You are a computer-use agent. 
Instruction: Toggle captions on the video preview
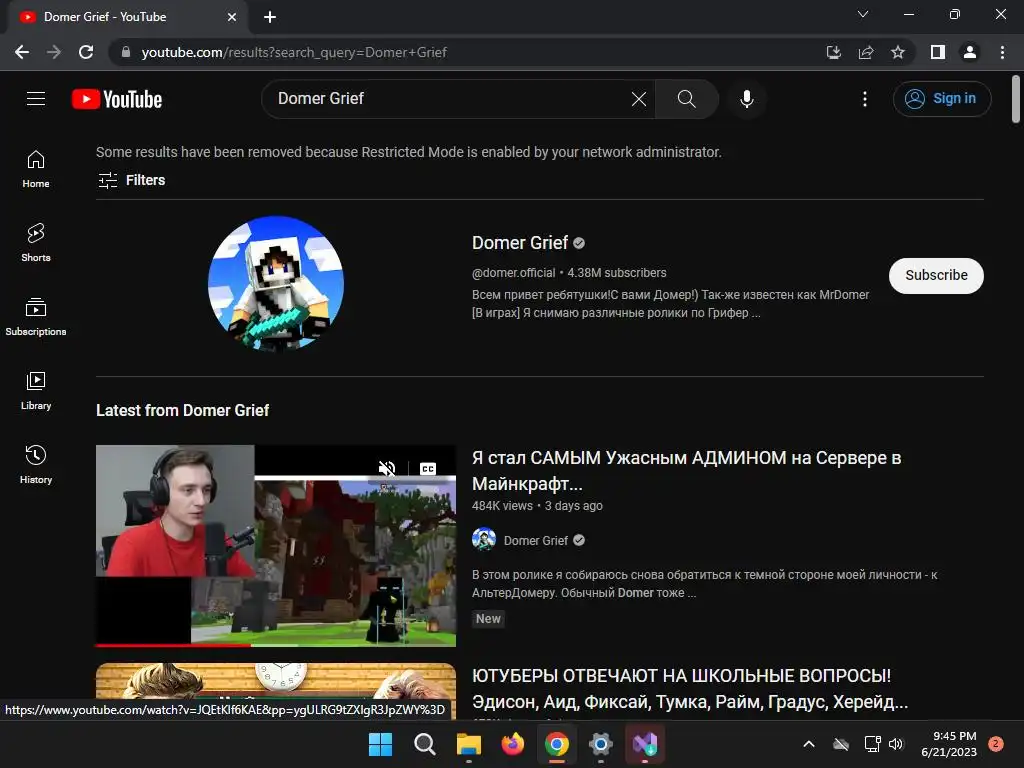tap(428, 468)
